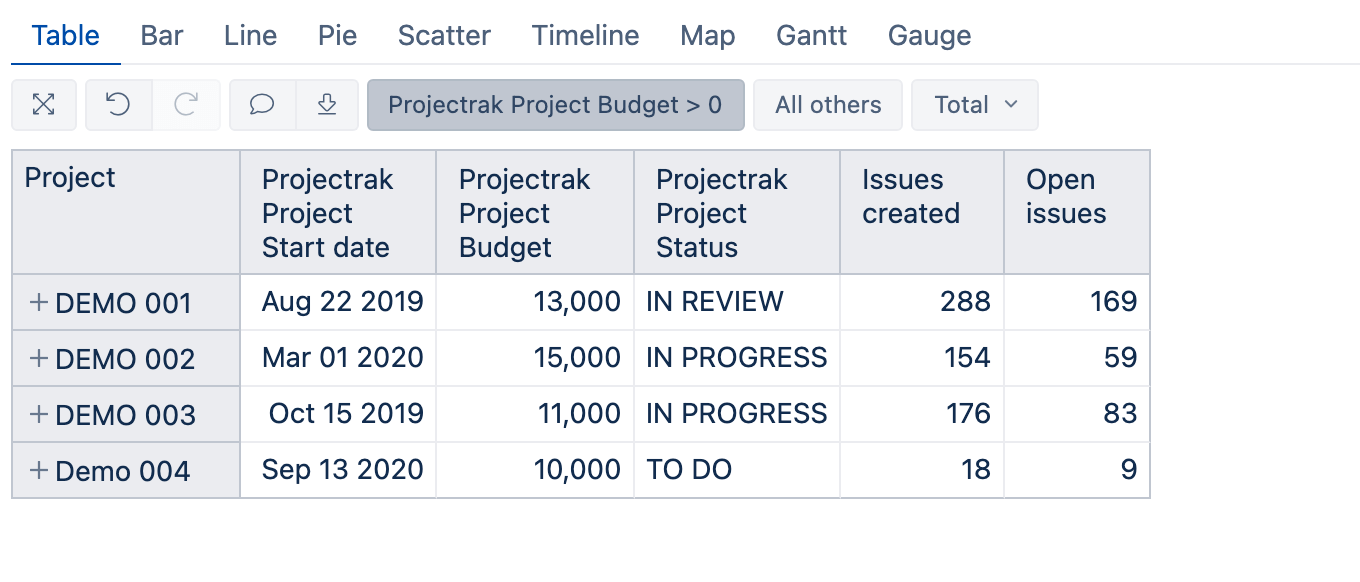Switch to the Bar chart tab
The image size is (1360, 582).
162,36
